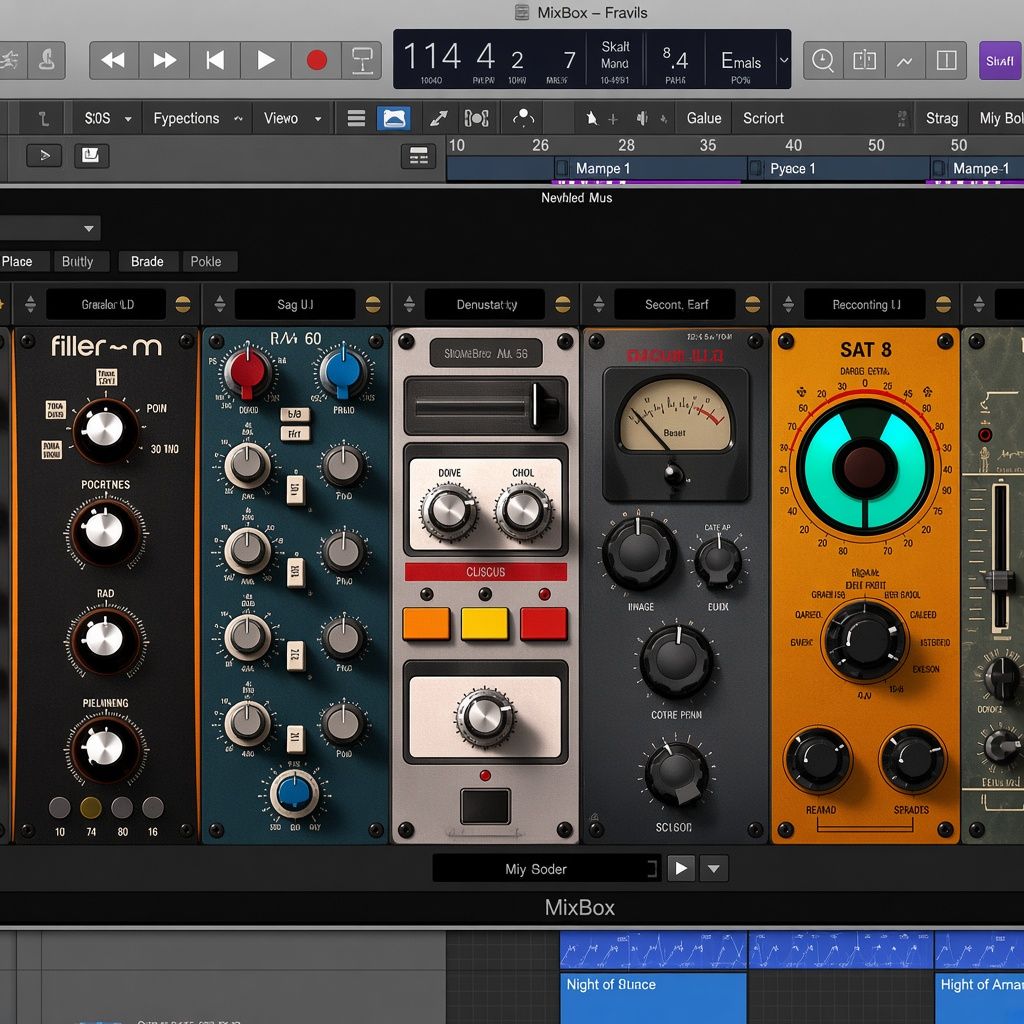
Task: Start playback with the main Play button
Action: point(266,61)
